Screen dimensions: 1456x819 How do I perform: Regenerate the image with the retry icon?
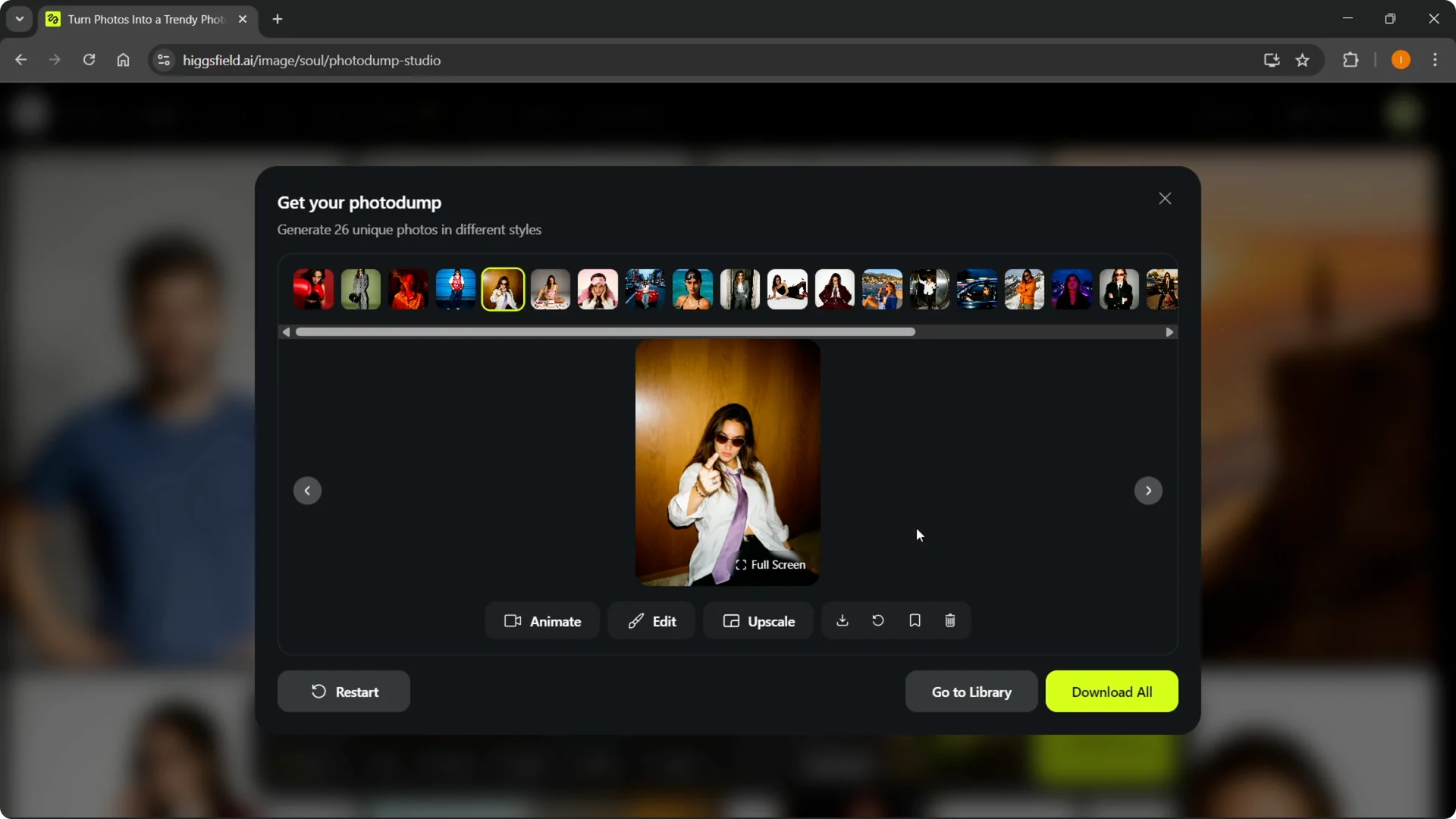coord(878,620)
